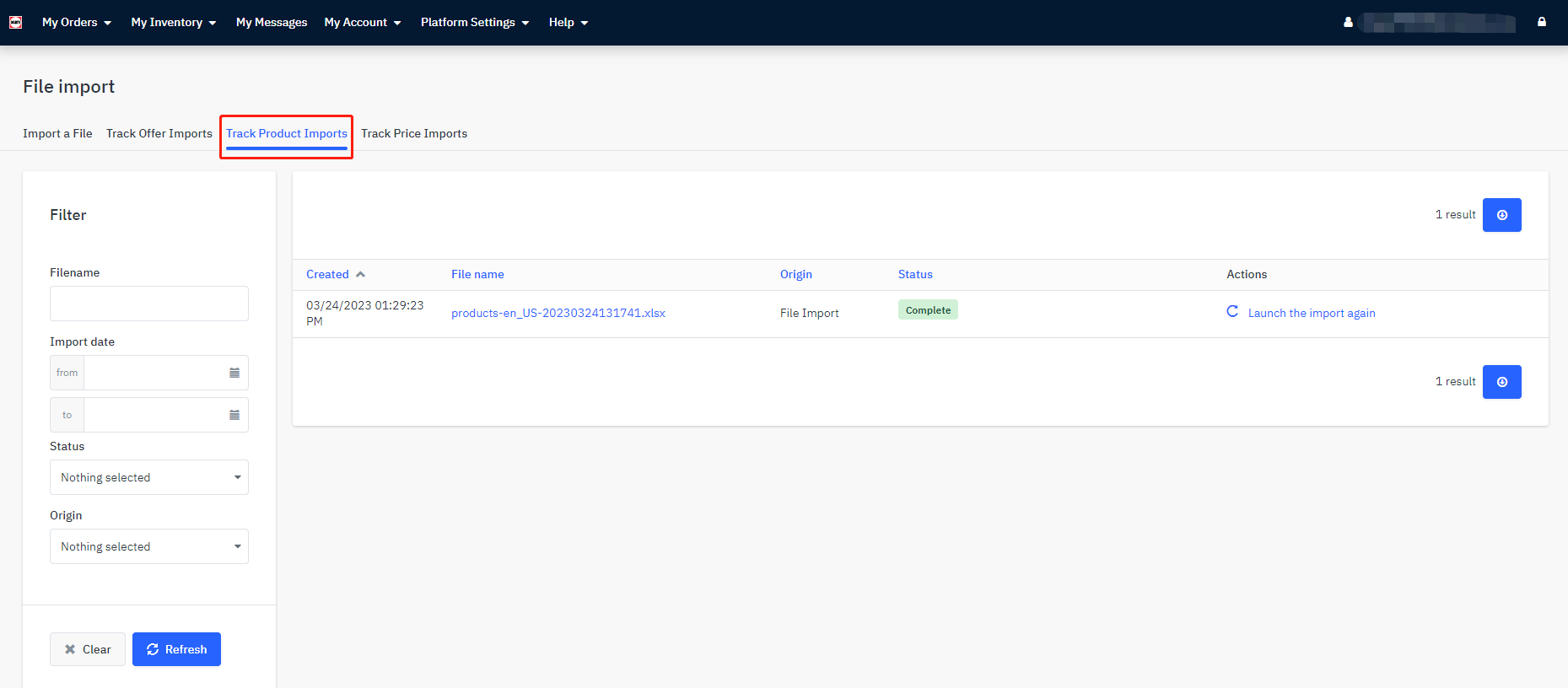Click the bottom blue export icon button

(1501, 382)
